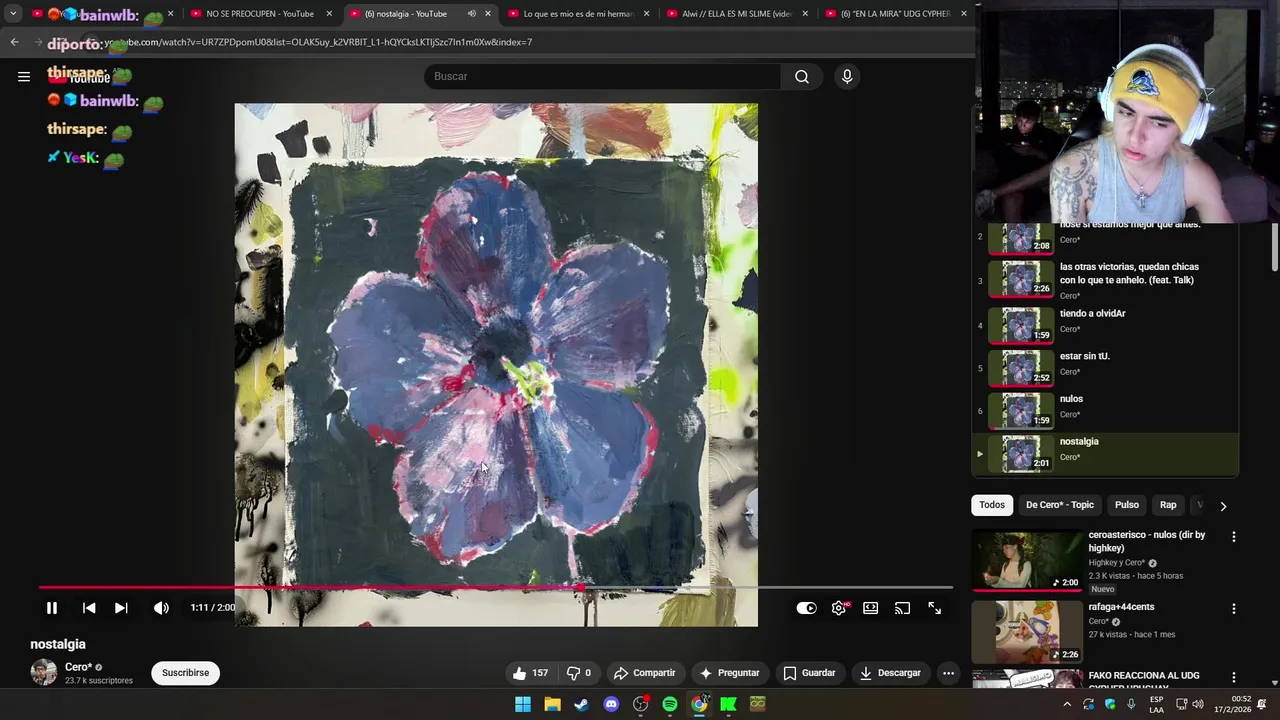Click the Guardar button
The width and height of the screenshot is (1280, 720).
click(x=810, y=673)
